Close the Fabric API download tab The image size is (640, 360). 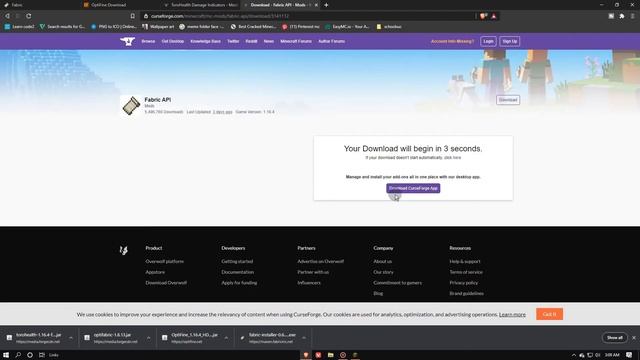tap(316, 5)
